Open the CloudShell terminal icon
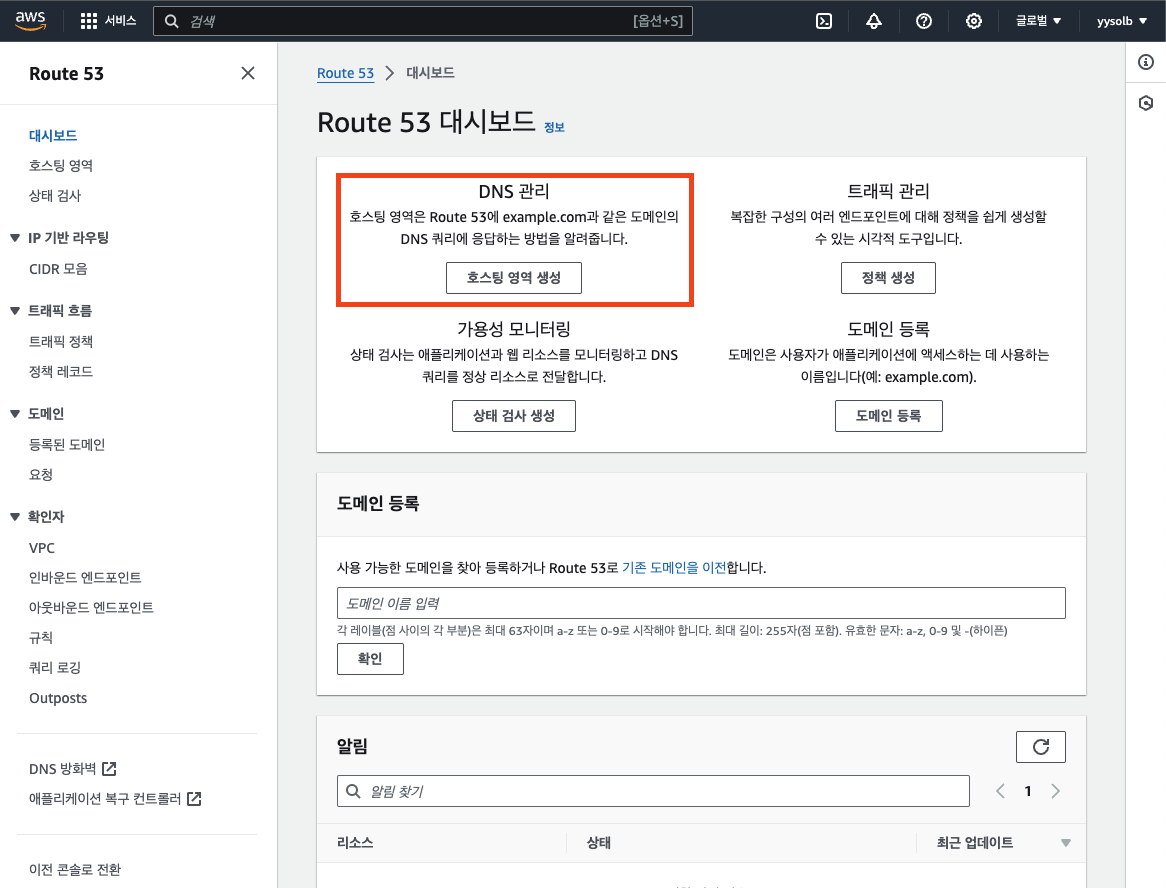This screenshot has width=1166, height=888. (x=824, y=21)
